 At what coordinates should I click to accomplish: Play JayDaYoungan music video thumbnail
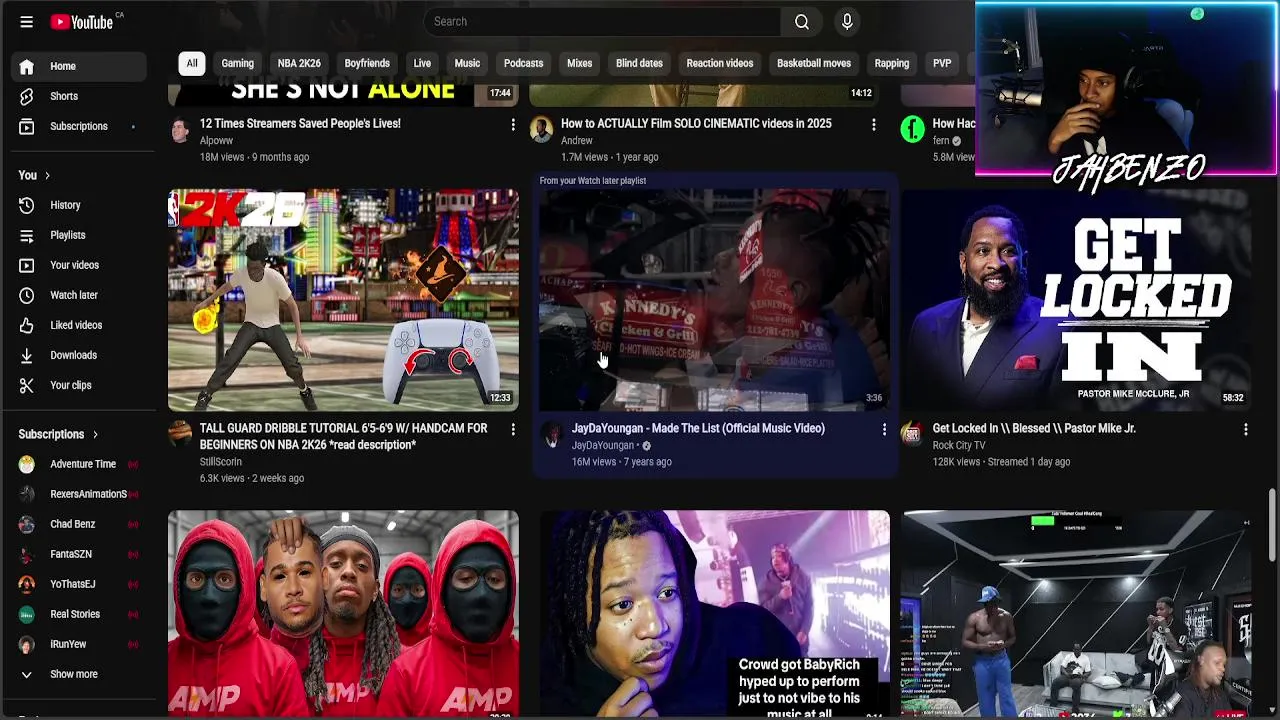(714, 300)
